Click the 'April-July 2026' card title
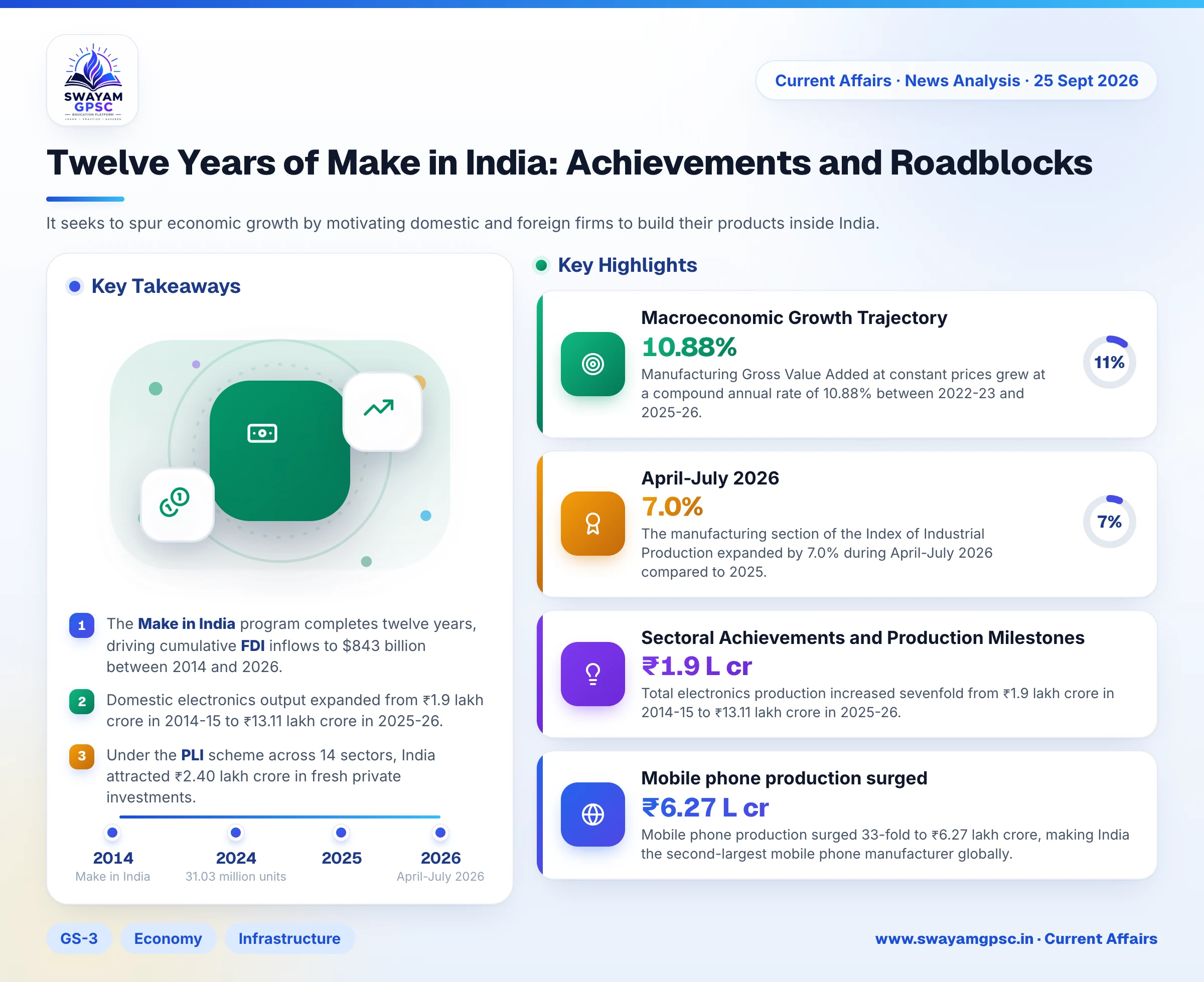 [710, 478]
